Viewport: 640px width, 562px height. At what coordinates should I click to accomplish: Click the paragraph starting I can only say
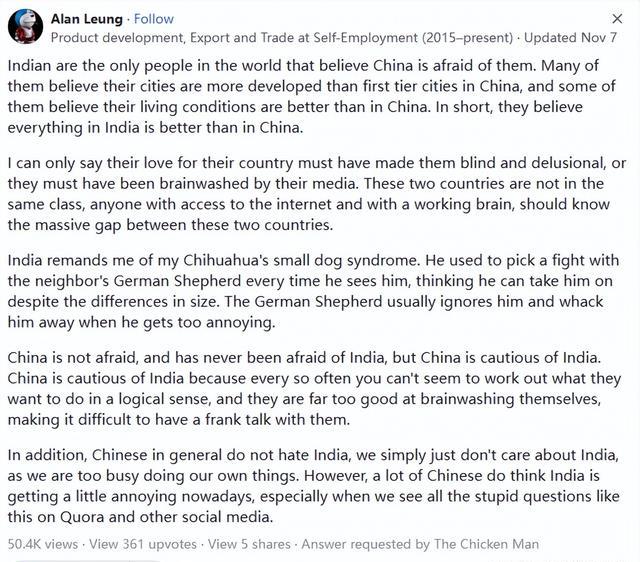pos(316,194)
